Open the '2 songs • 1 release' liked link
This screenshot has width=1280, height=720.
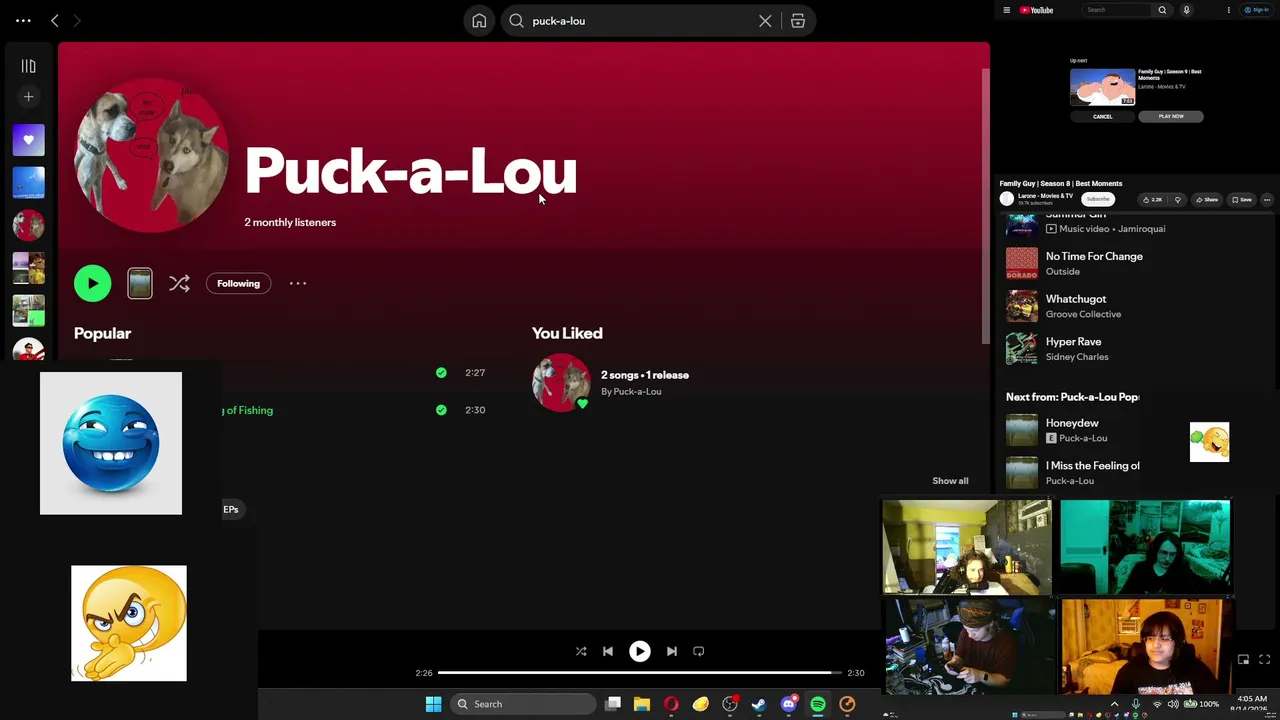point(645,375)
